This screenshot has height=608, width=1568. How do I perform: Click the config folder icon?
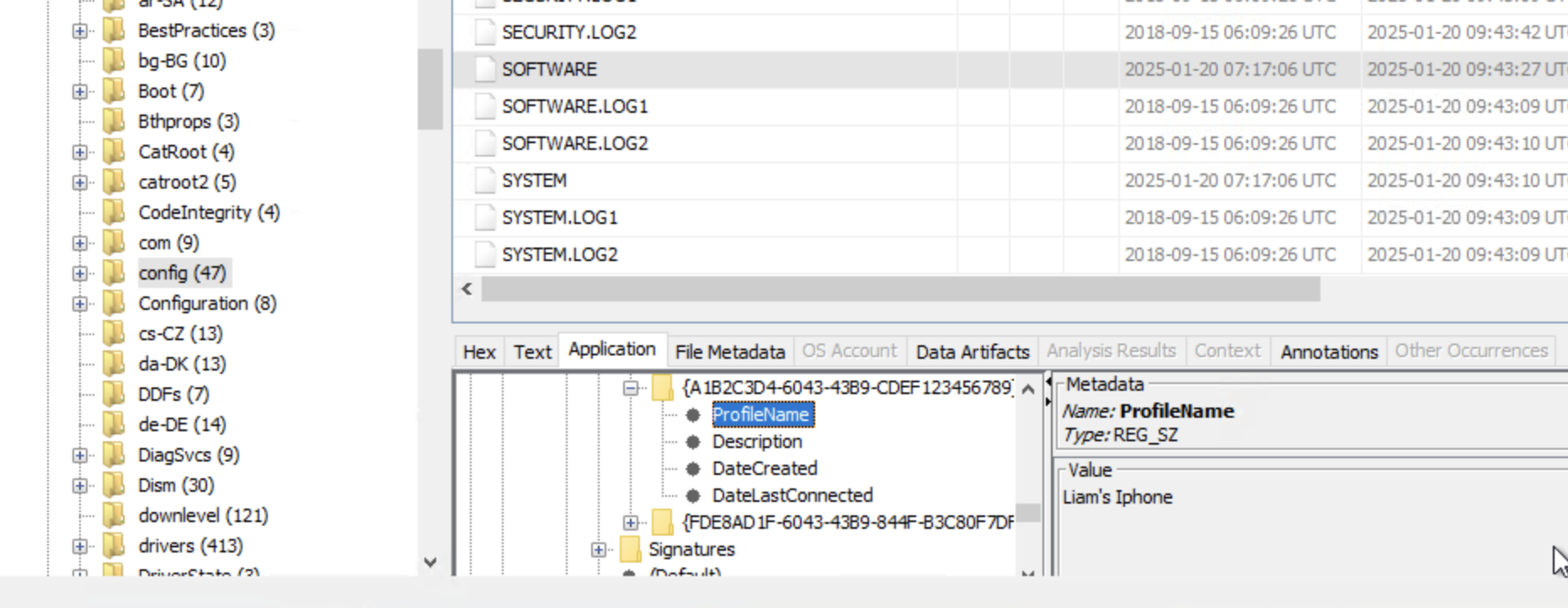[114, 273]
